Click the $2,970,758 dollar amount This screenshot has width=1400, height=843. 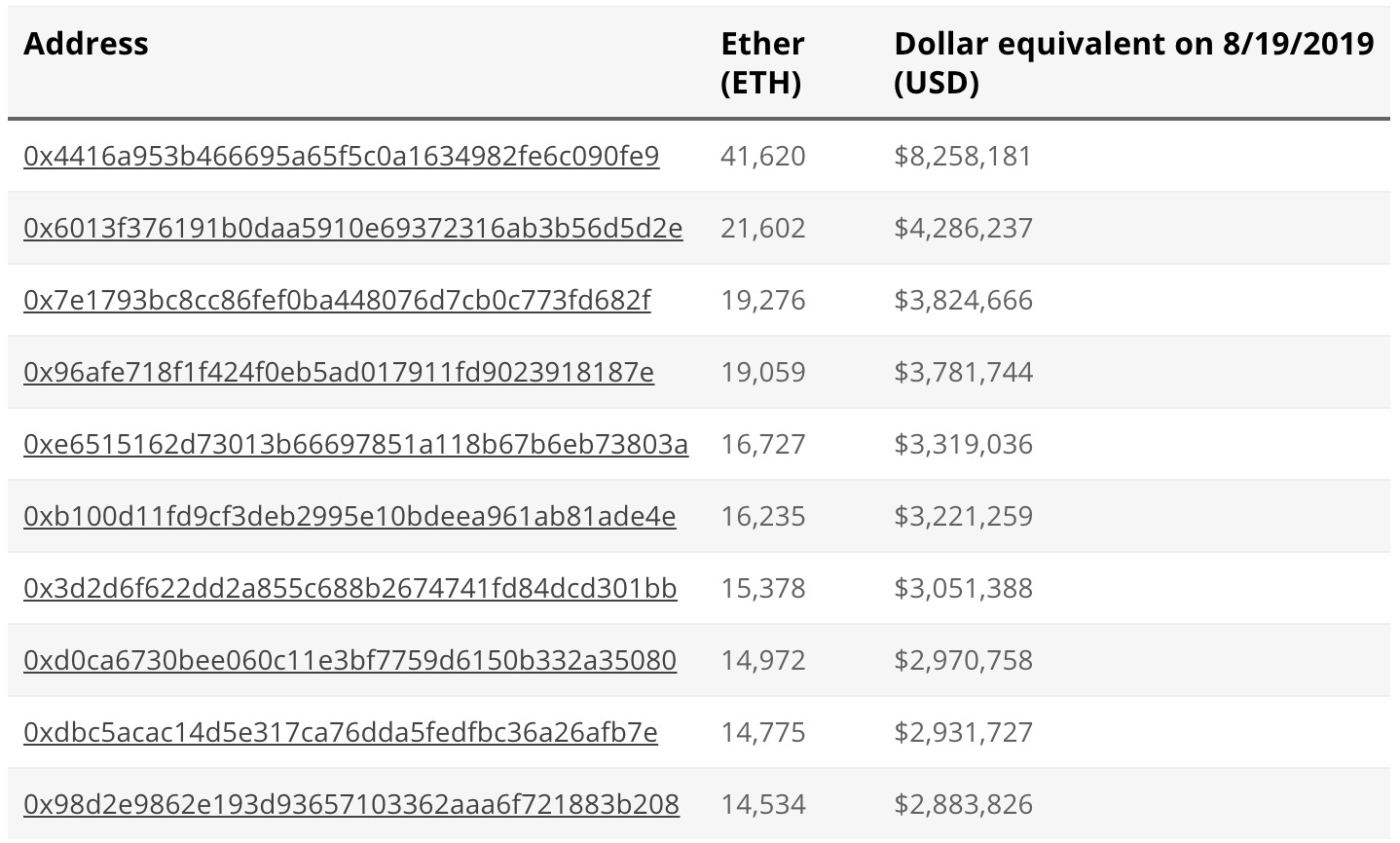click(963, 661)
